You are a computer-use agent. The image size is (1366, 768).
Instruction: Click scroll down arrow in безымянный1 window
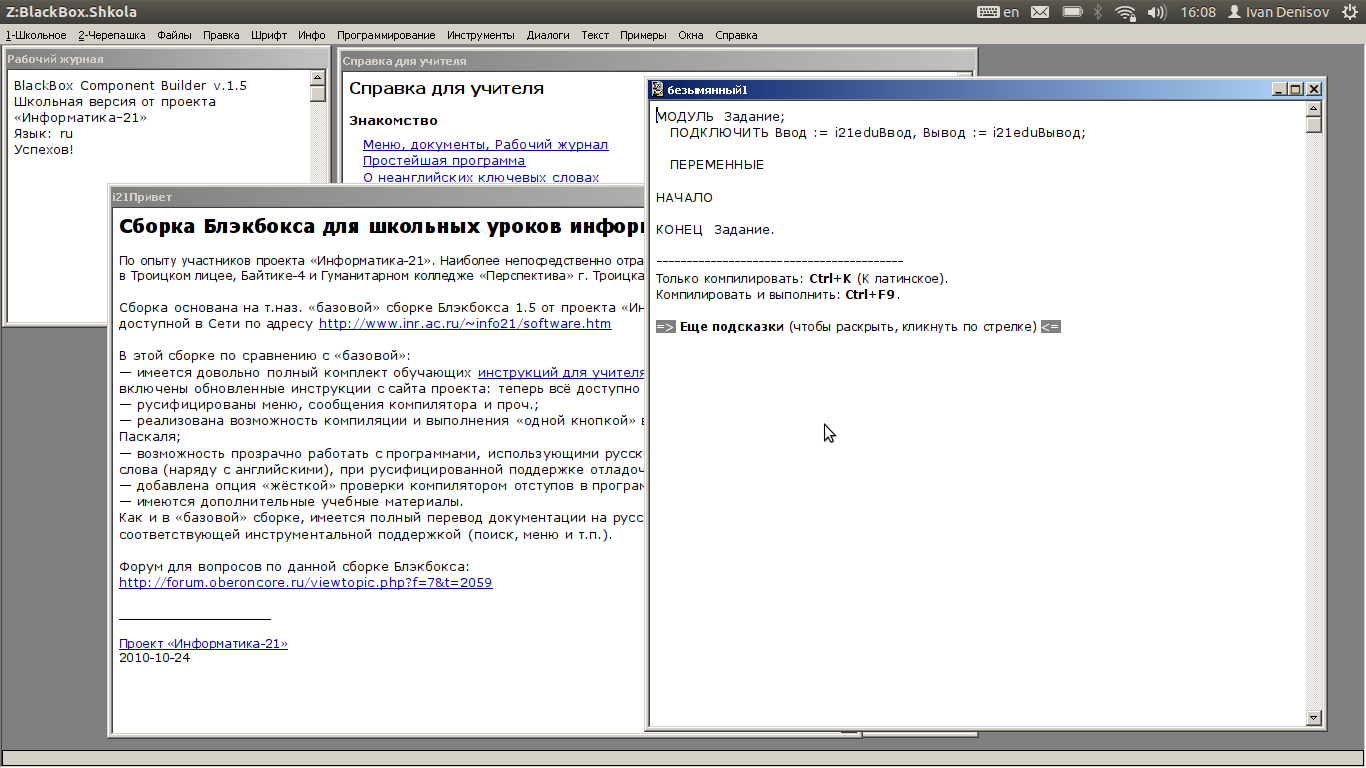1314,717
